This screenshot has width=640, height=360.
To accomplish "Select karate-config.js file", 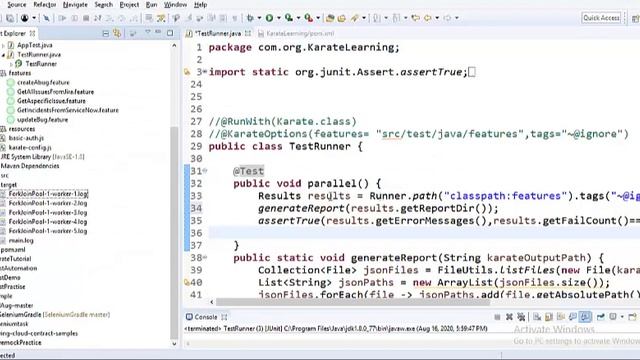I will coord(30,147).
